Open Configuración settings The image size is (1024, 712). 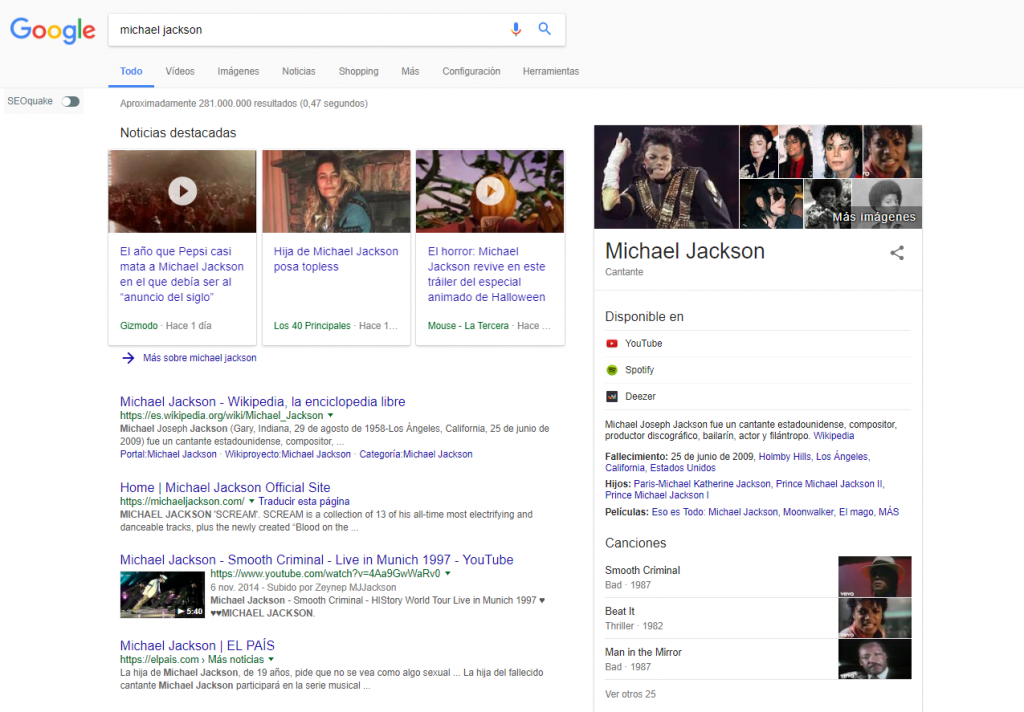coord(472,71)
